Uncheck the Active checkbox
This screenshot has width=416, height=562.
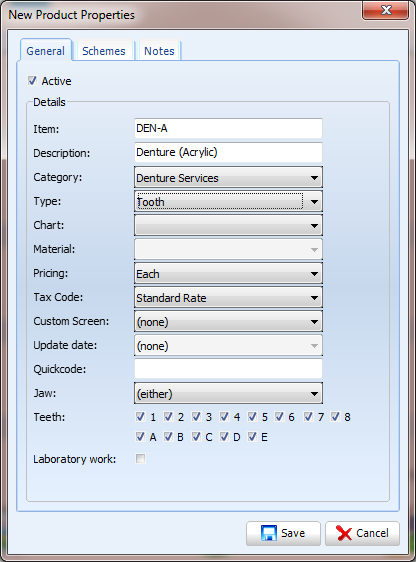[x=32, y=81]
